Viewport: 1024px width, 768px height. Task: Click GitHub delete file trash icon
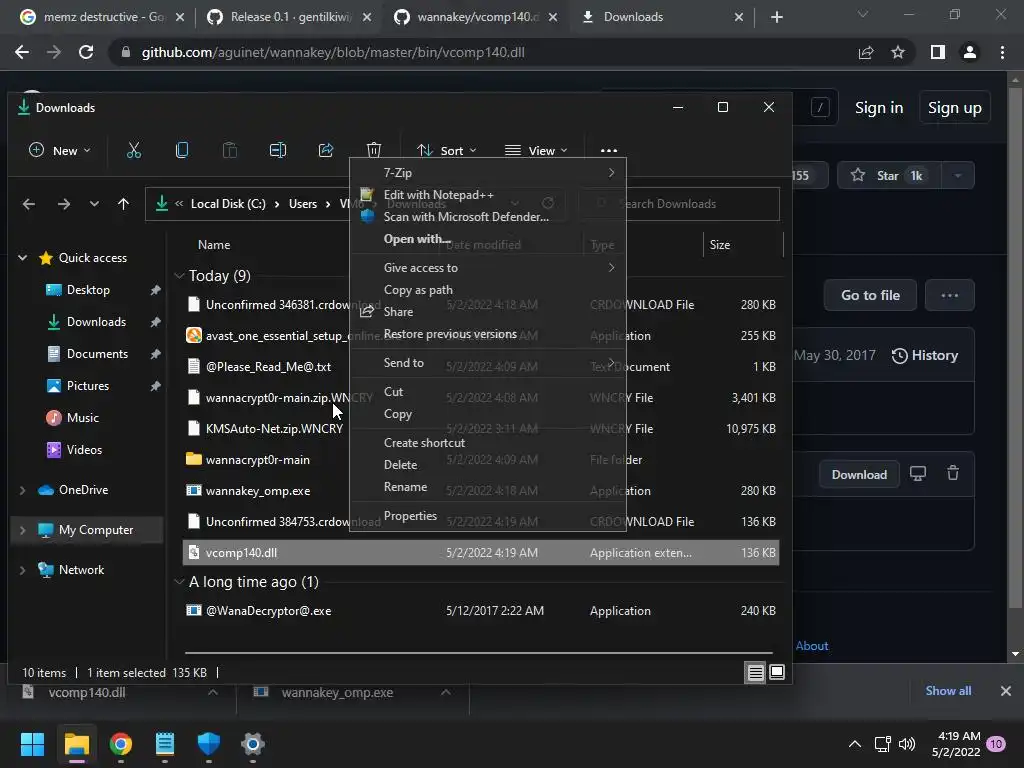coord(953,473)
